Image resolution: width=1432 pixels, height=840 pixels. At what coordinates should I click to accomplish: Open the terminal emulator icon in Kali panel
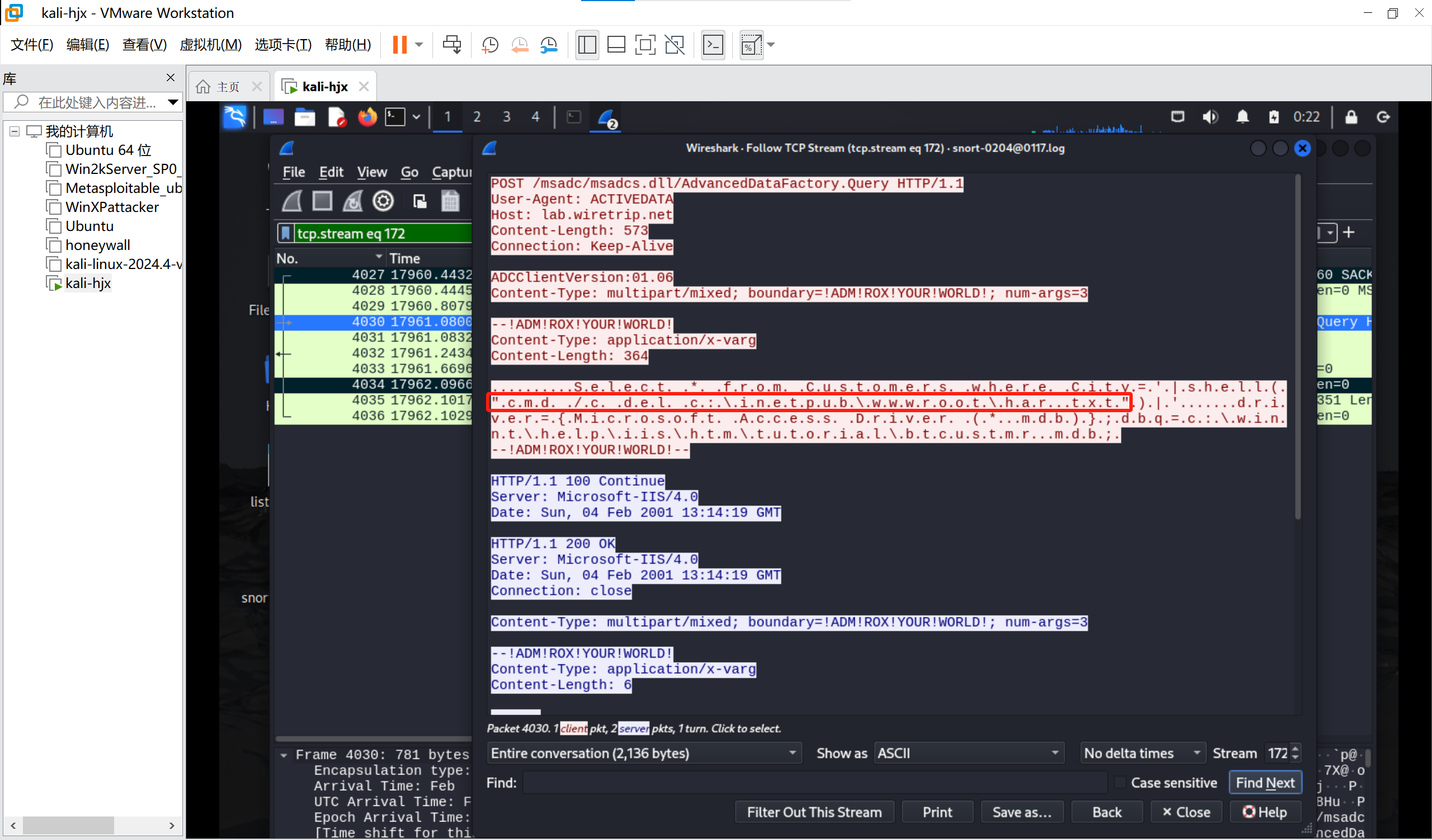pos(395,117)
